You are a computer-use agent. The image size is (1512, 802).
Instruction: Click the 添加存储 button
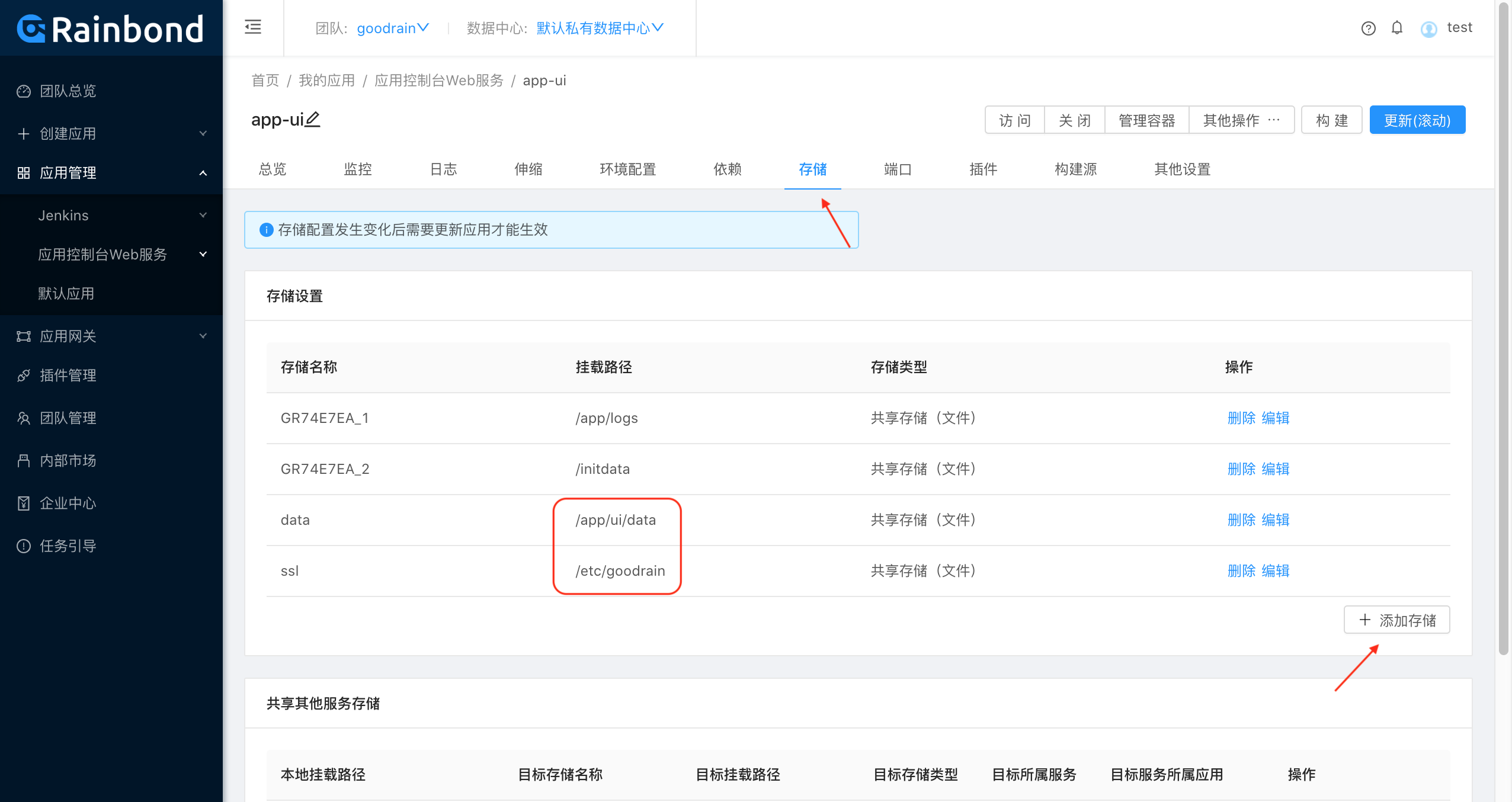(1397, 620)
